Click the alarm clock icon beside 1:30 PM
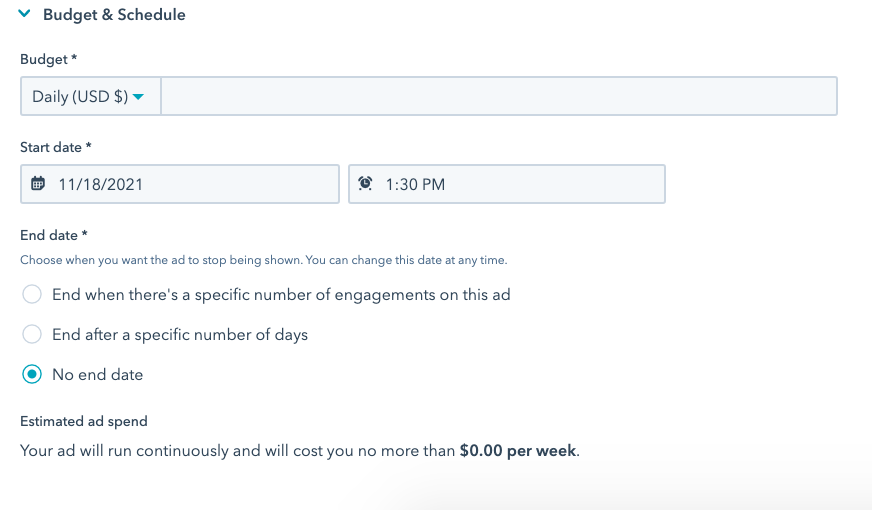The width and height of the screenshot is (872, 510). 365,184
